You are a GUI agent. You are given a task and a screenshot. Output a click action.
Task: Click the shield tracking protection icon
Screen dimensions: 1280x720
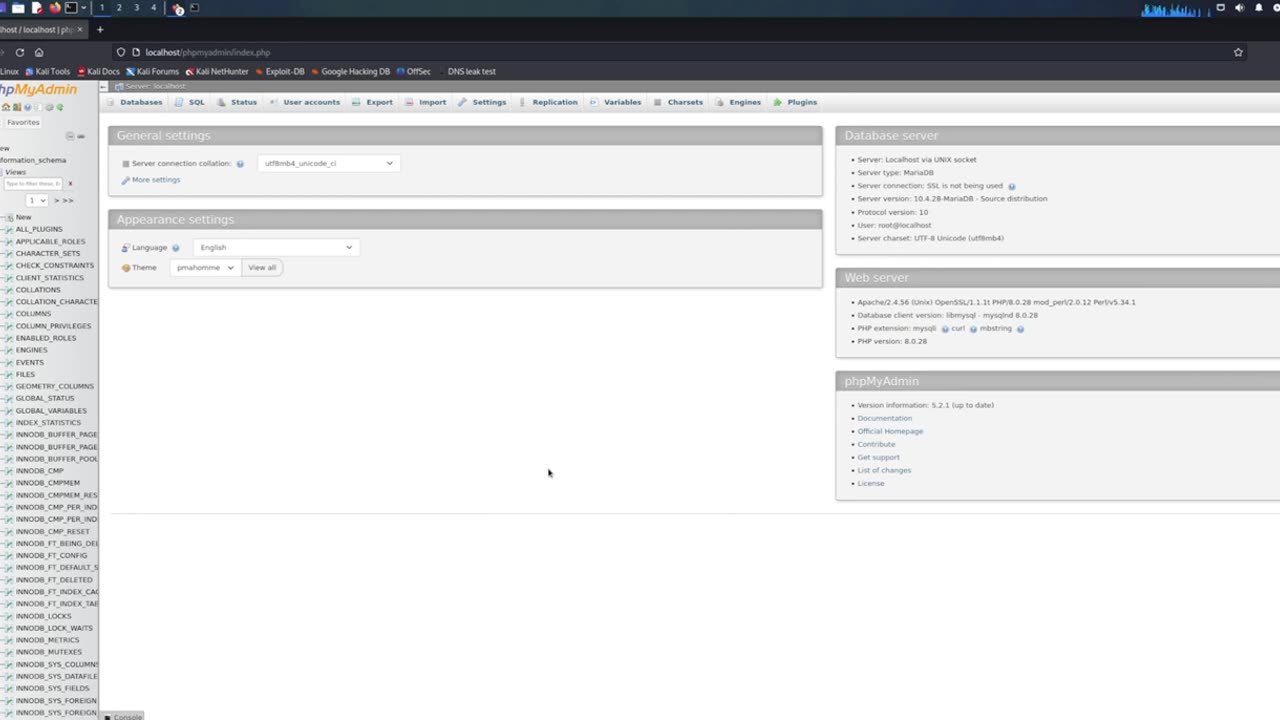click(x=121, y=52)
